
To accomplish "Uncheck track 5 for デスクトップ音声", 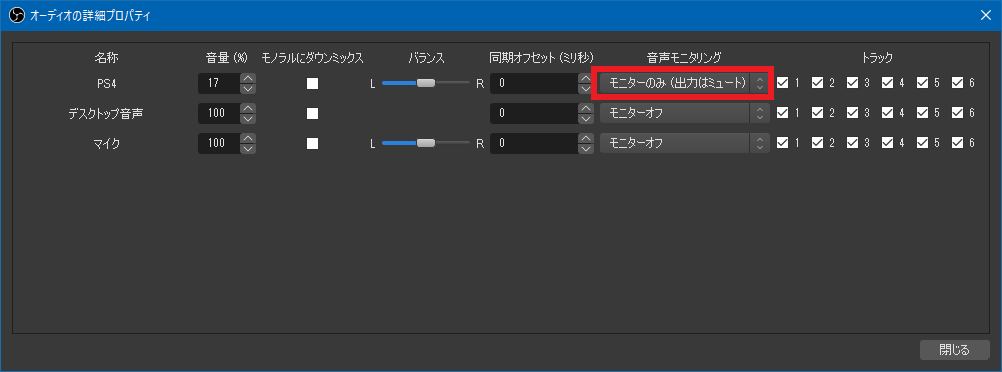I will [x=923, y=112].
